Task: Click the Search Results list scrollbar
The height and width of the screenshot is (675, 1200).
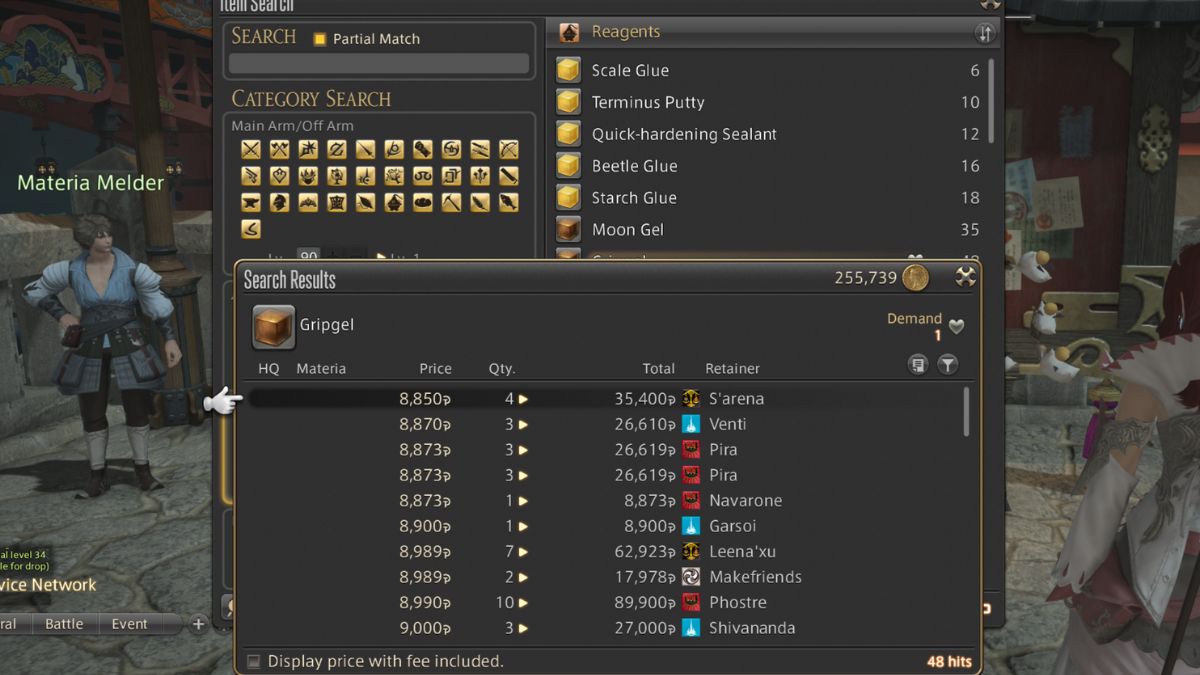Action: click(966, 412)
